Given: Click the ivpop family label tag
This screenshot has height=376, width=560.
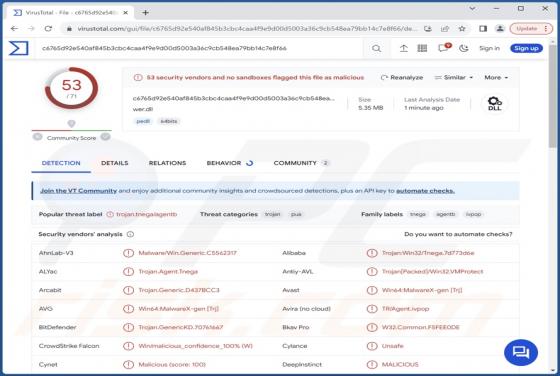Looking at the screenshot, I should click(x=474, y=214).
